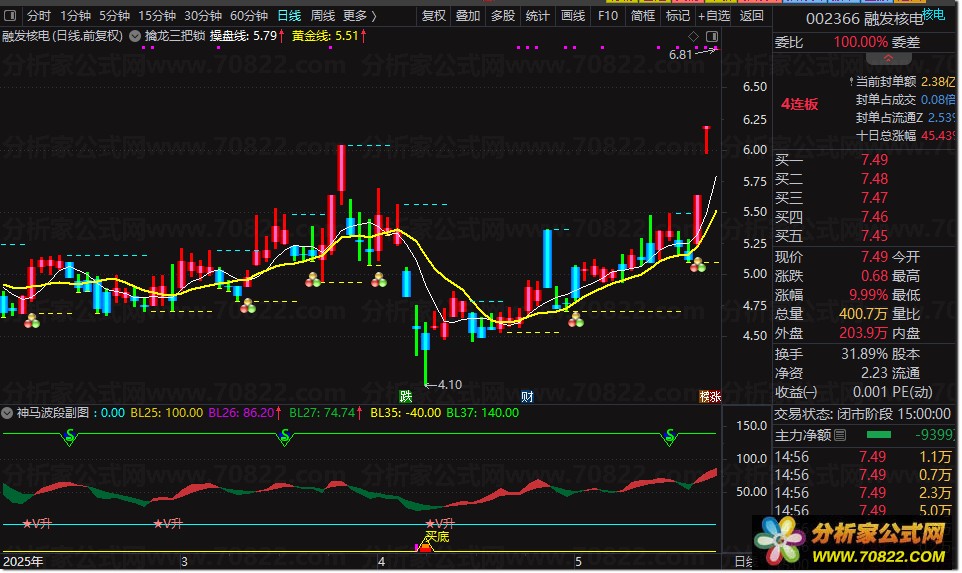
Task: Click the 操盘线: 5.79 indicator value
Action: coord(247,36)
